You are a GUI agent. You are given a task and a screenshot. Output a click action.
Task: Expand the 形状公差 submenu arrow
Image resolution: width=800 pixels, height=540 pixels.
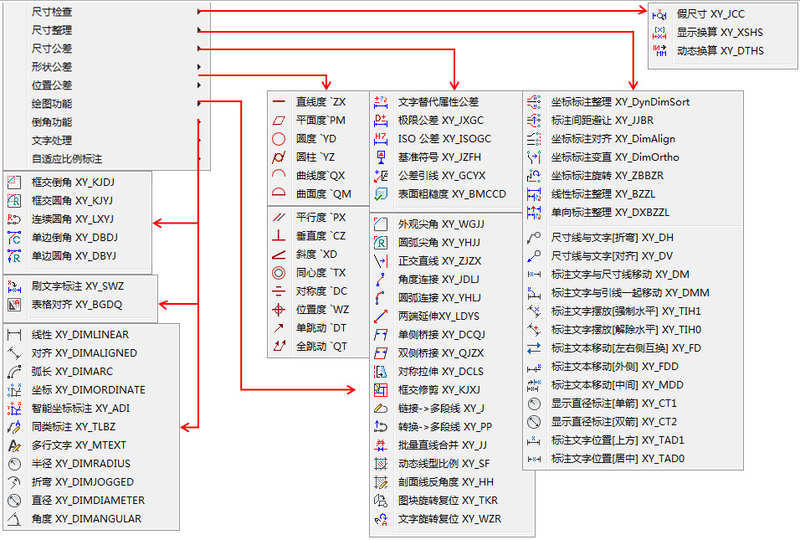[200, 67]
